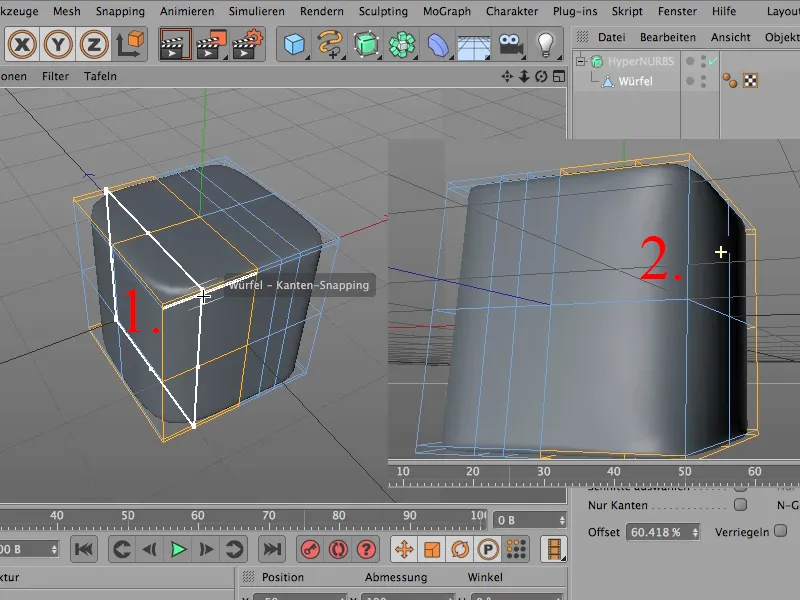This screenshot has height=600, width=800.
Task: Open the Animieren menu
Action: (187, 11)
